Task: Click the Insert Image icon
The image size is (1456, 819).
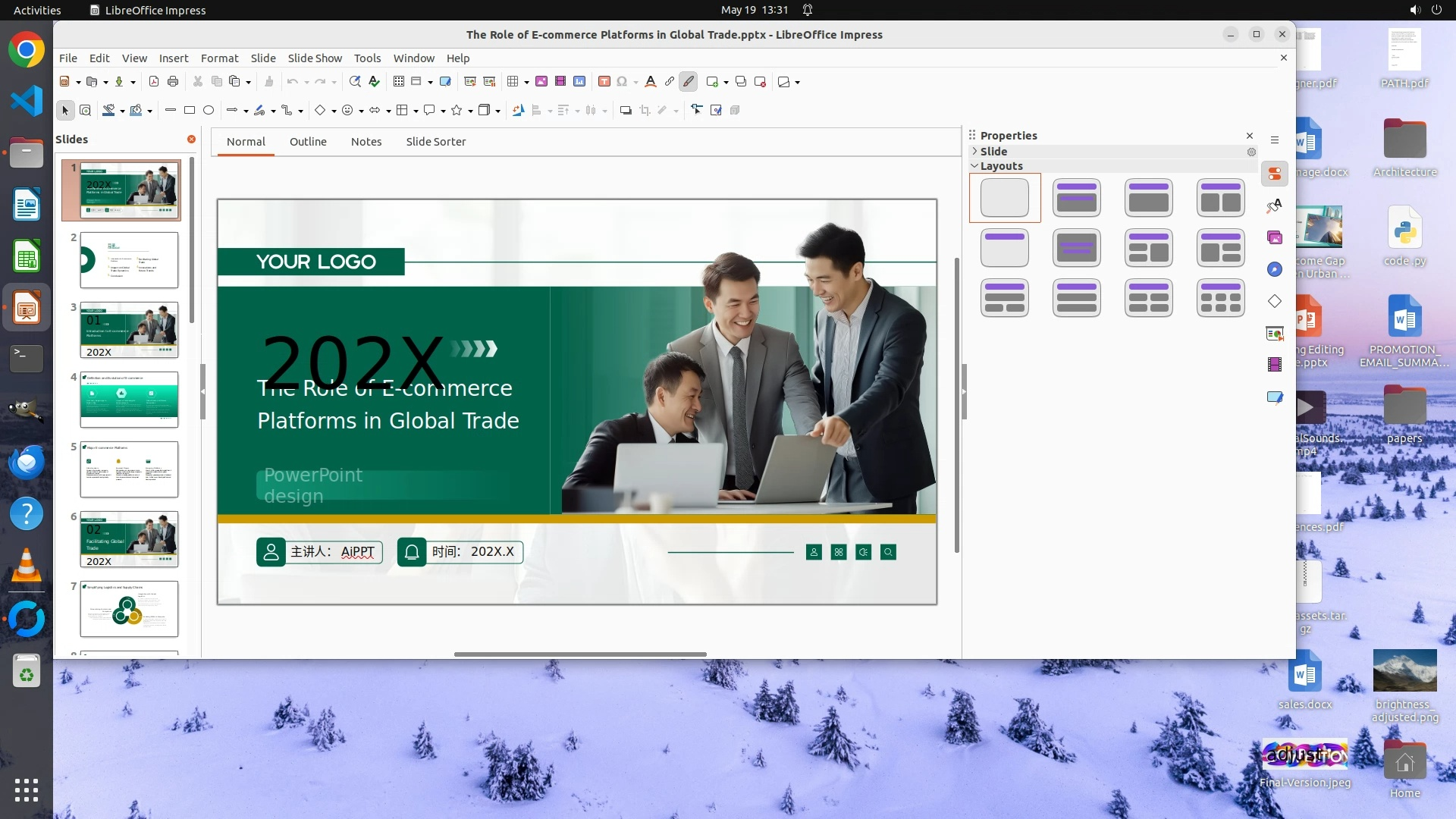Action: click(541, 82)
